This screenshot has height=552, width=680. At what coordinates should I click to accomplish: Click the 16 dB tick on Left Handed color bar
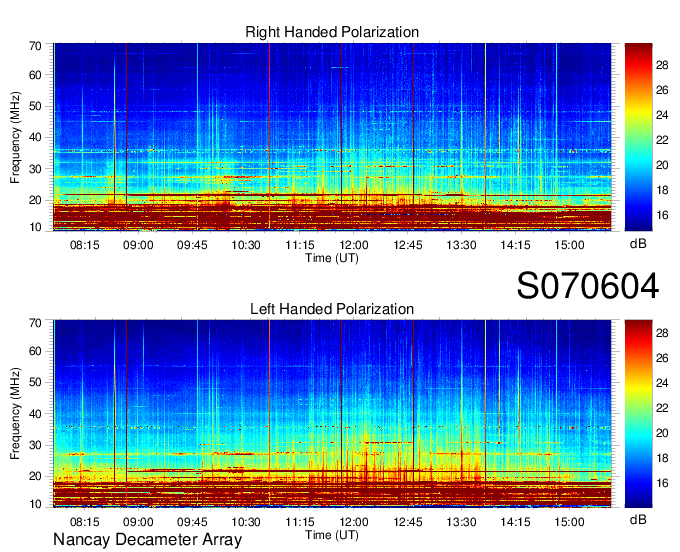[662, 483]
